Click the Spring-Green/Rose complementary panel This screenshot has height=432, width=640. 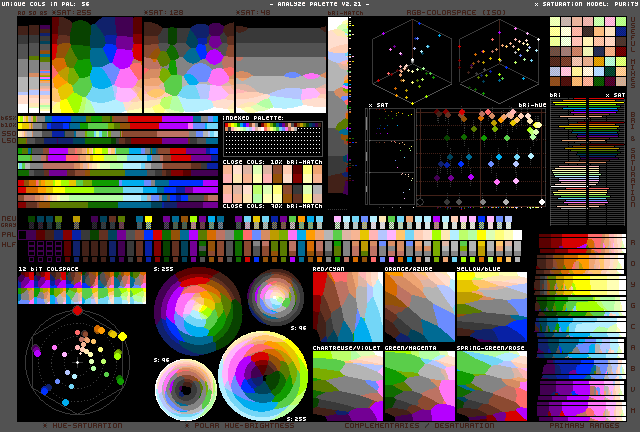491,386
